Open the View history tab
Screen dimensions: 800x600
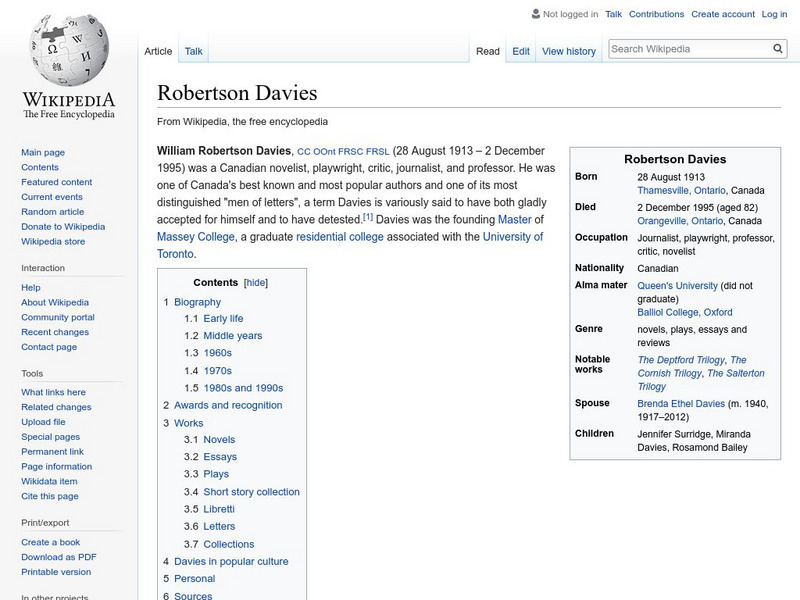[568, 51]
